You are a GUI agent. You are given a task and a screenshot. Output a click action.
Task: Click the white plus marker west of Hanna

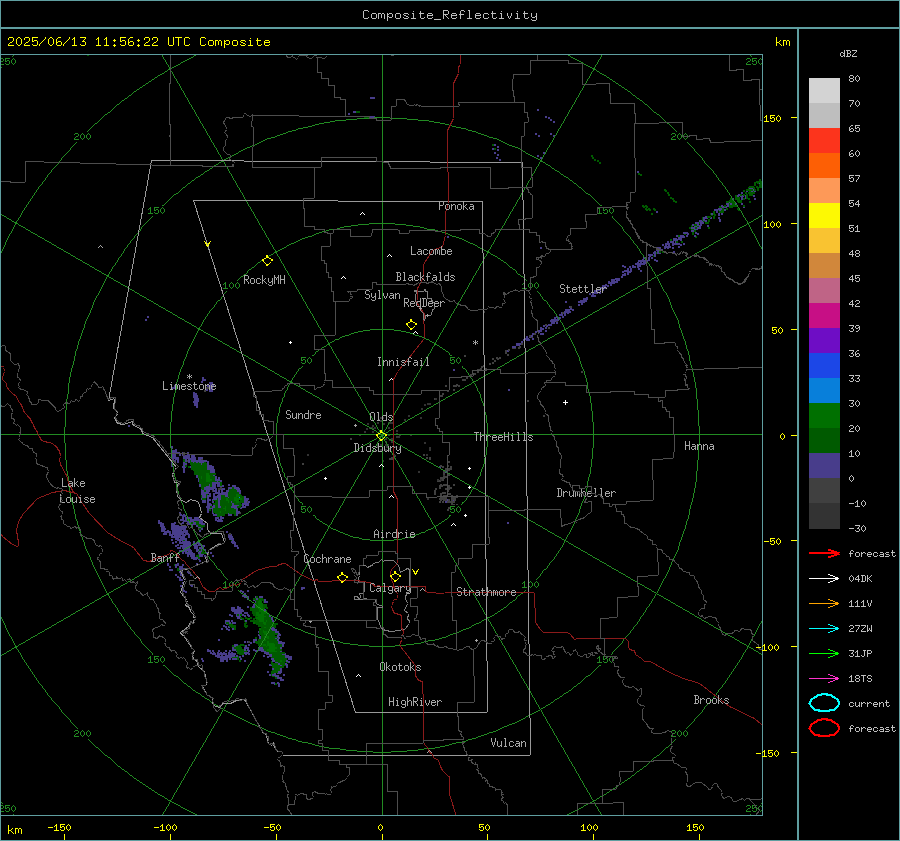(565, 402)
